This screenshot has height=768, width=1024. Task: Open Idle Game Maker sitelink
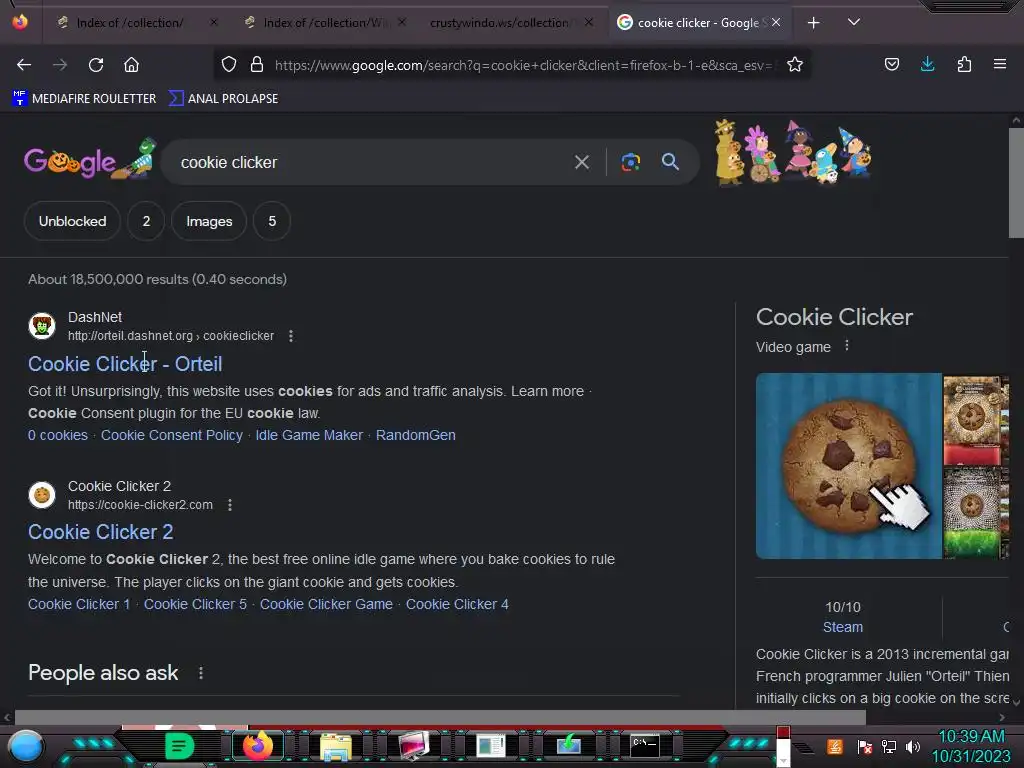(x=309, y=435)
